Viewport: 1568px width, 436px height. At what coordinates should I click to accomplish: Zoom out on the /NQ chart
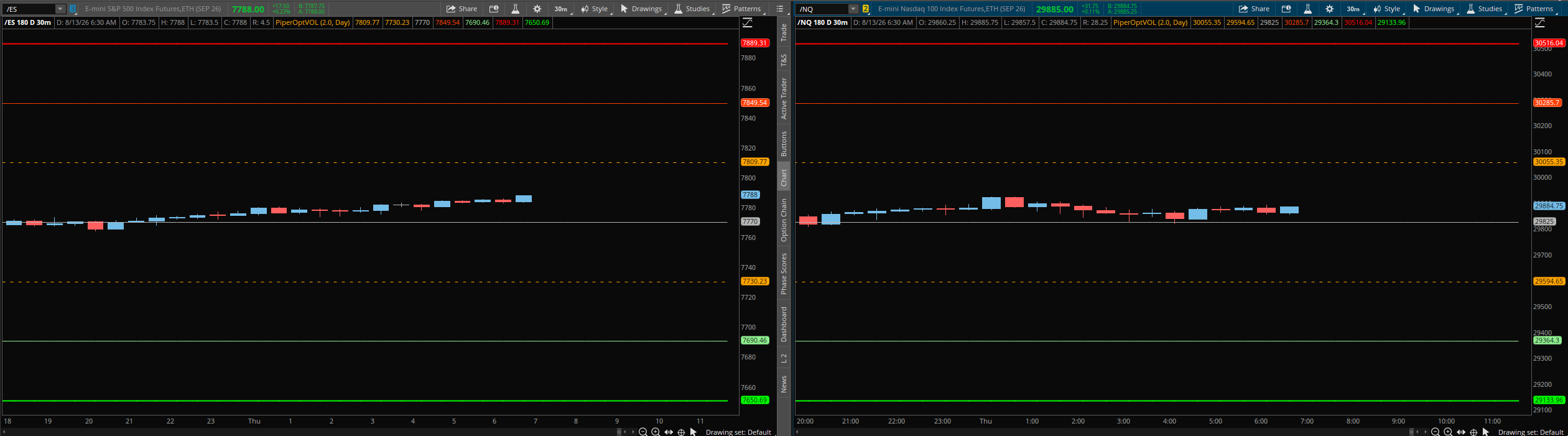coord(1436,432)
